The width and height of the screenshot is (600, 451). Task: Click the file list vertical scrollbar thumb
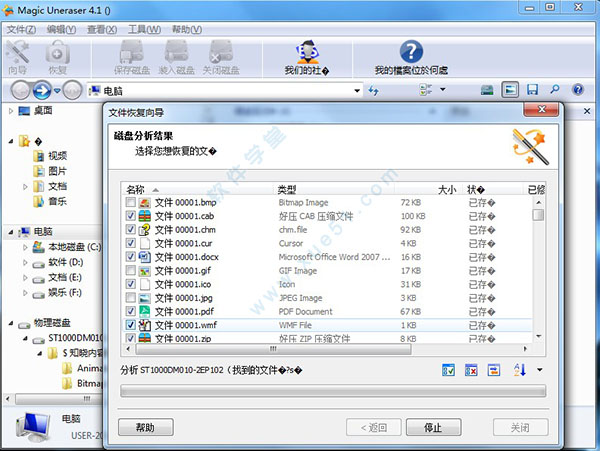pos(538,215)
